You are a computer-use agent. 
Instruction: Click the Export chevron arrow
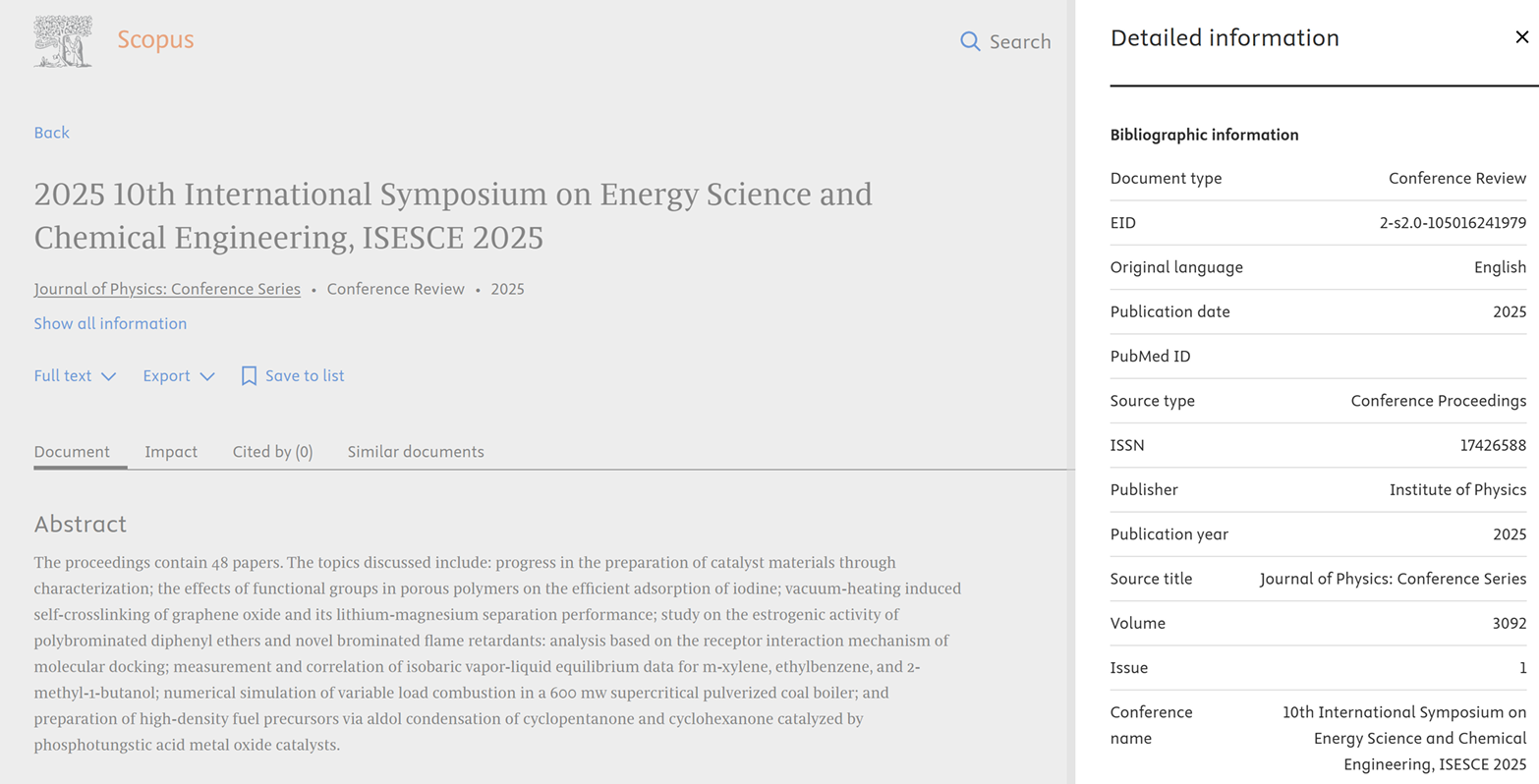point(206,376)
